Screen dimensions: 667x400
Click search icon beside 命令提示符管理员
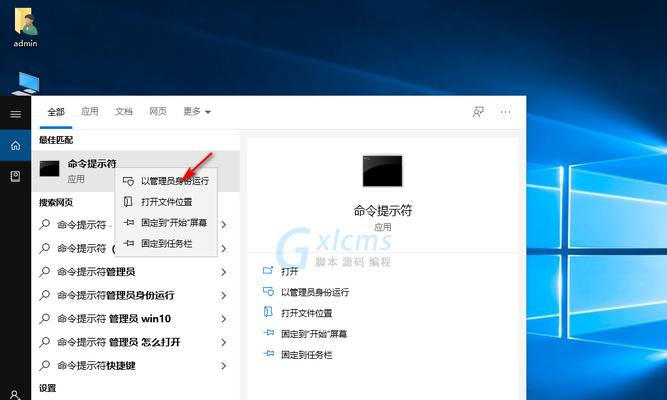point(45,271)
